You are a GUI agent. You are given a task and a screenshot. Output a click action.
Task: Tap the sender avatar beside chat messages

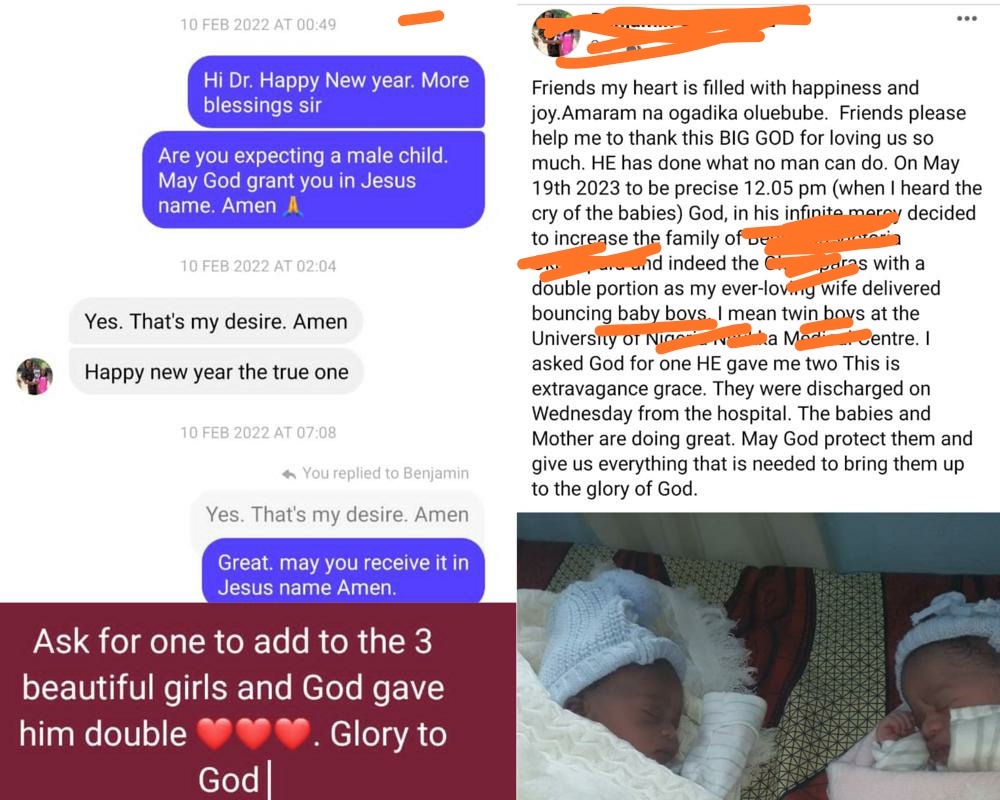point(34,376)
